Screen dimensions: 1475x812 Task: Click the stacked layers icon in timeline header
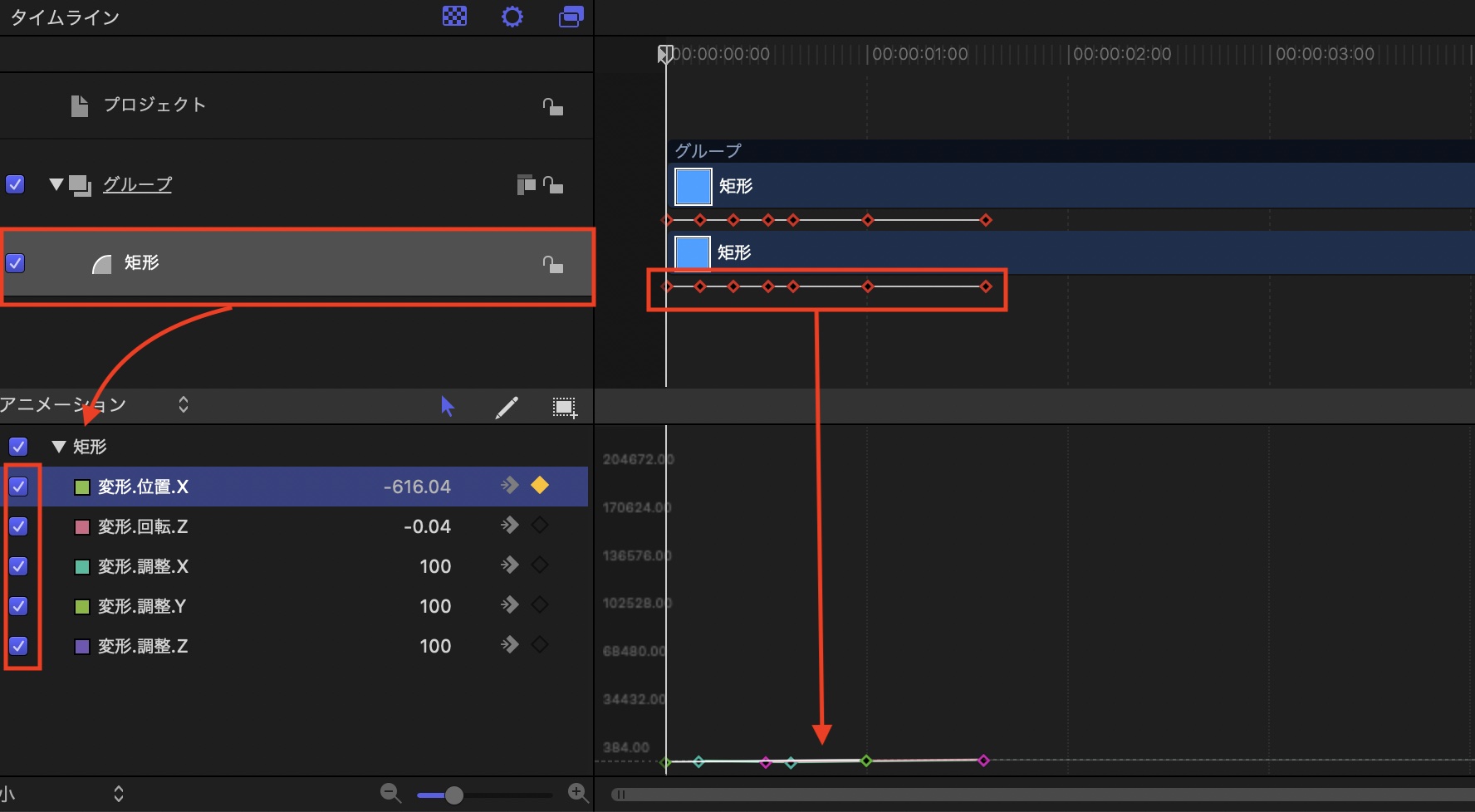coord(571,17)
